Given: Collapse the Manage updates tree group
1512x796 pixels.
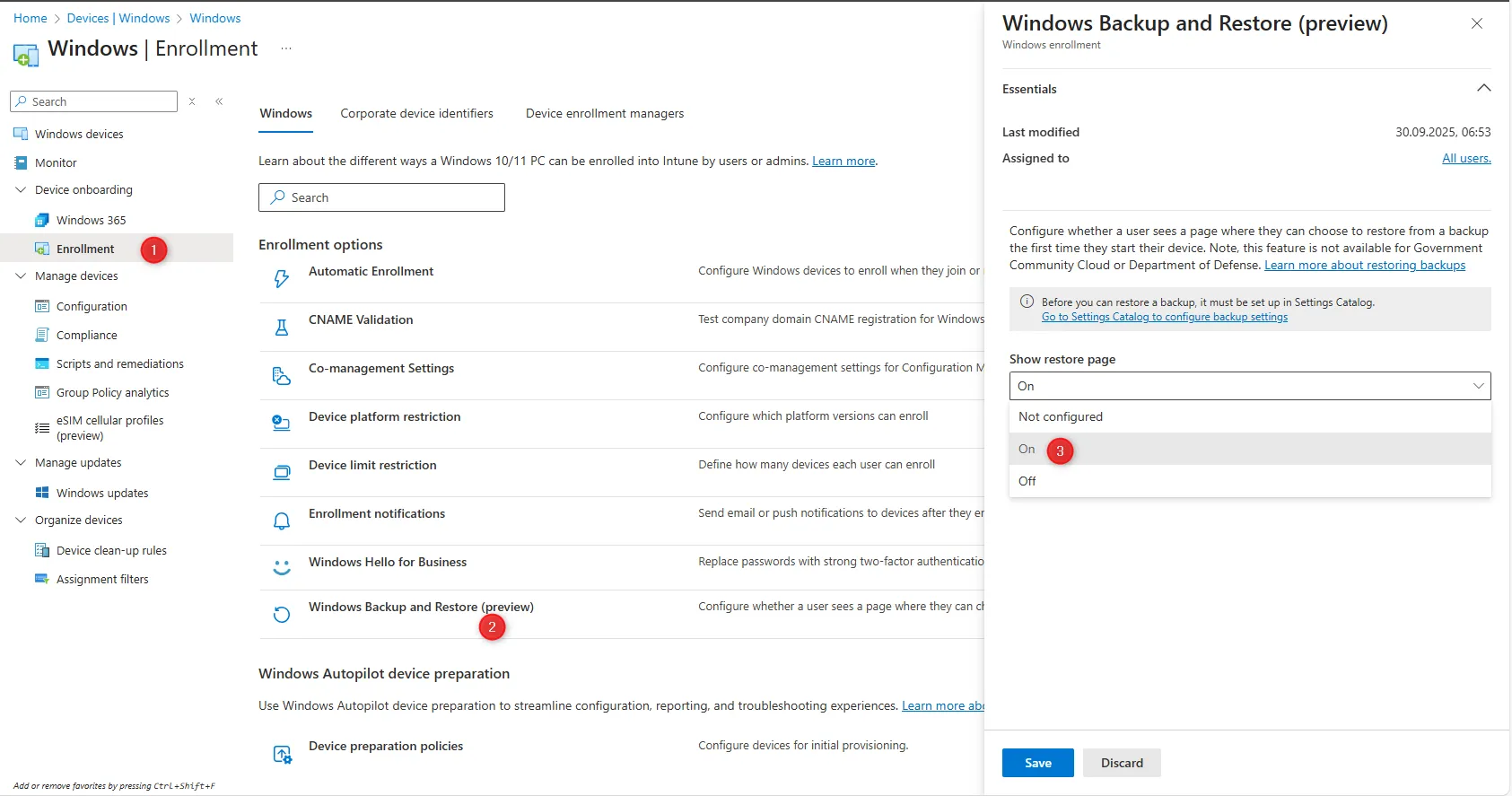Looking at the screenshot, I should (x=21, y=463).
